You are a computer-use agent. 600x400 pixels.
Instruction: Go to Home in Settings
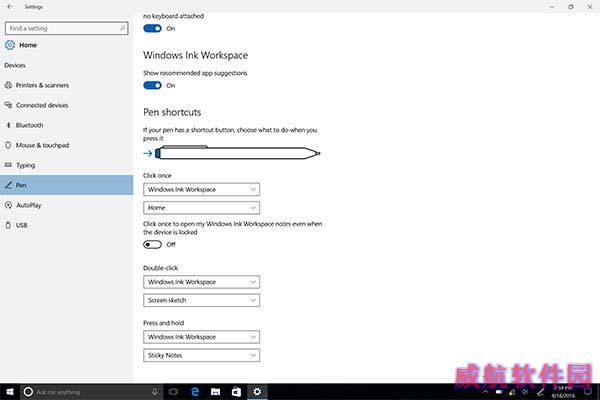click(x=28, y=45)
